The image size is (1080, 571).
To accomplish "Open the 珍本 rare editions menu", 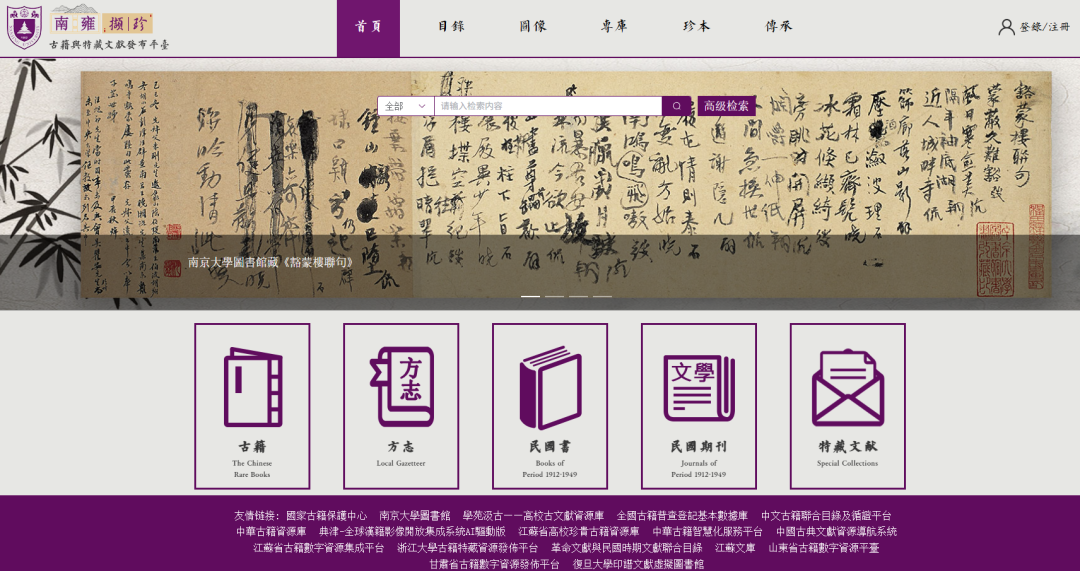I will coord(696,27).
